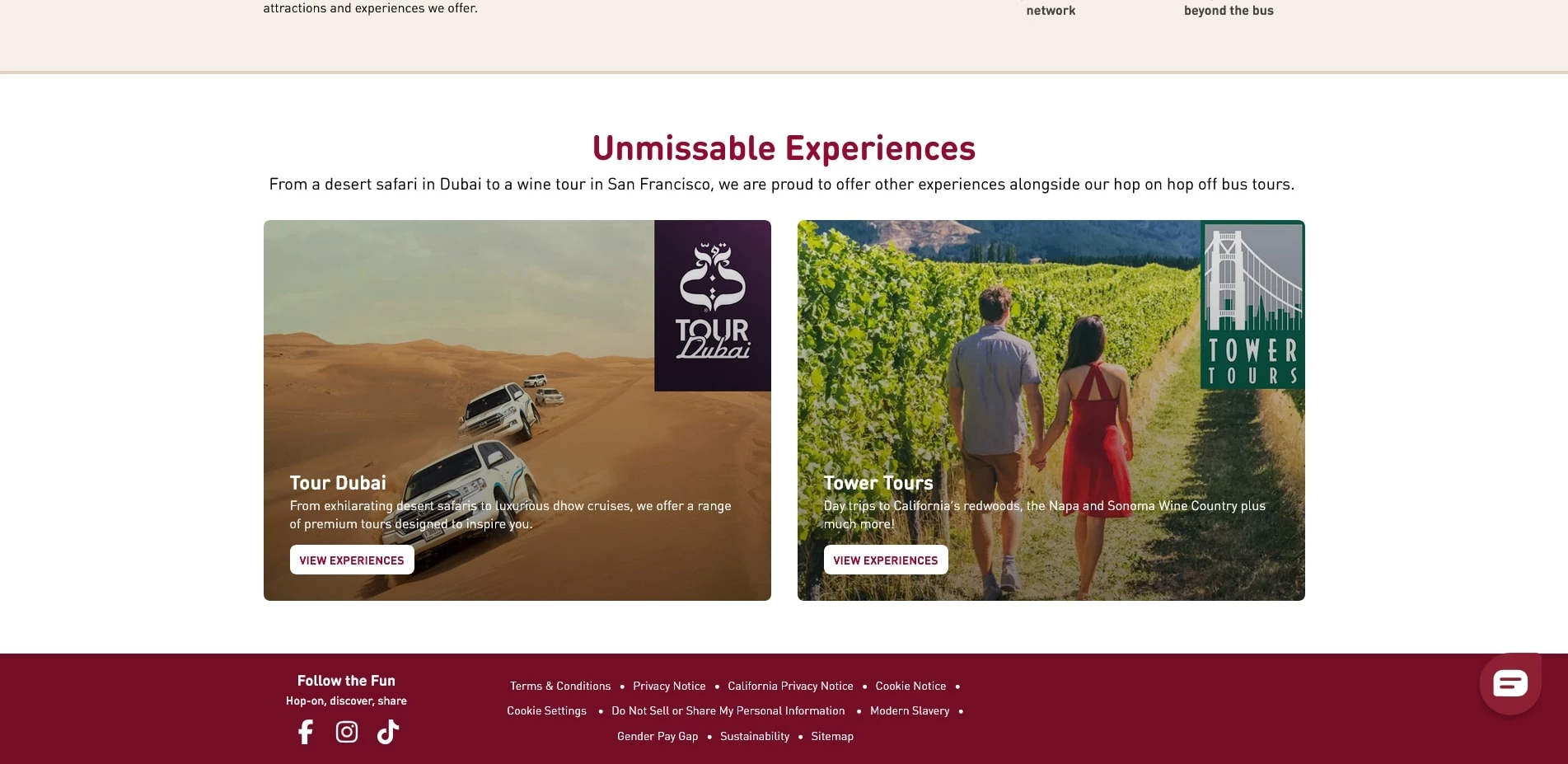Open the Cookie Notice link

[x=910, y=686]
